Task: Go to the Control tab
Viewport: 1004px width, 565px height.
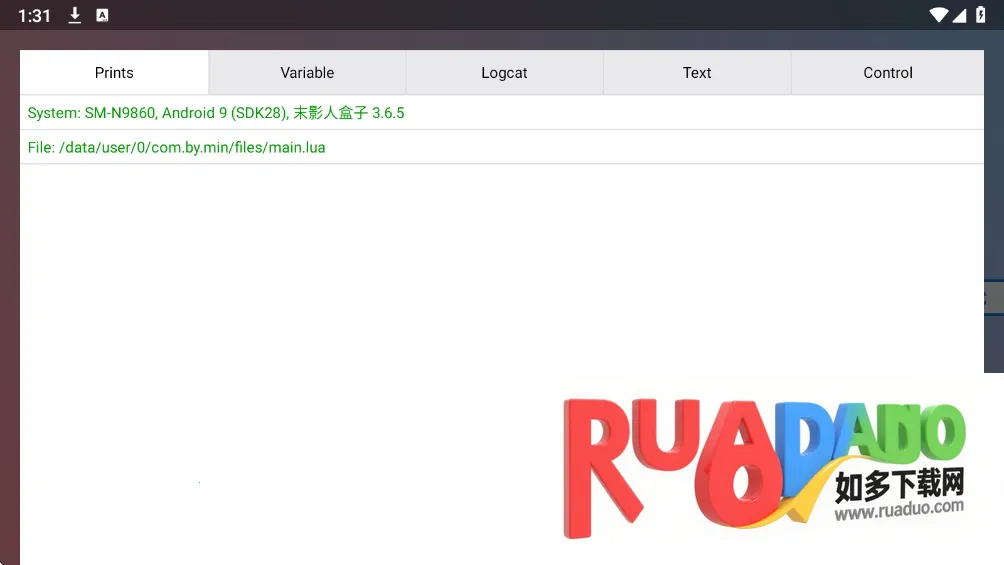Action: click(x=888, y=73)
